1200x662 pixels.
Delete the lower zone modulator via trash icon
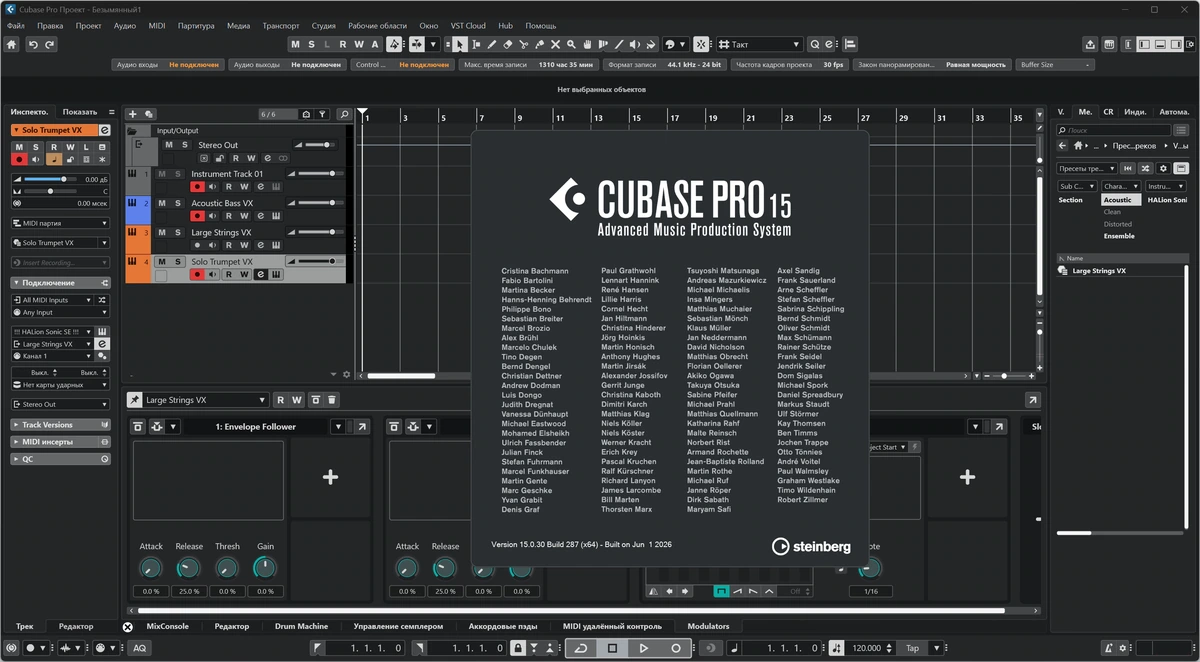pyautogui.click(x=332, y=400)
